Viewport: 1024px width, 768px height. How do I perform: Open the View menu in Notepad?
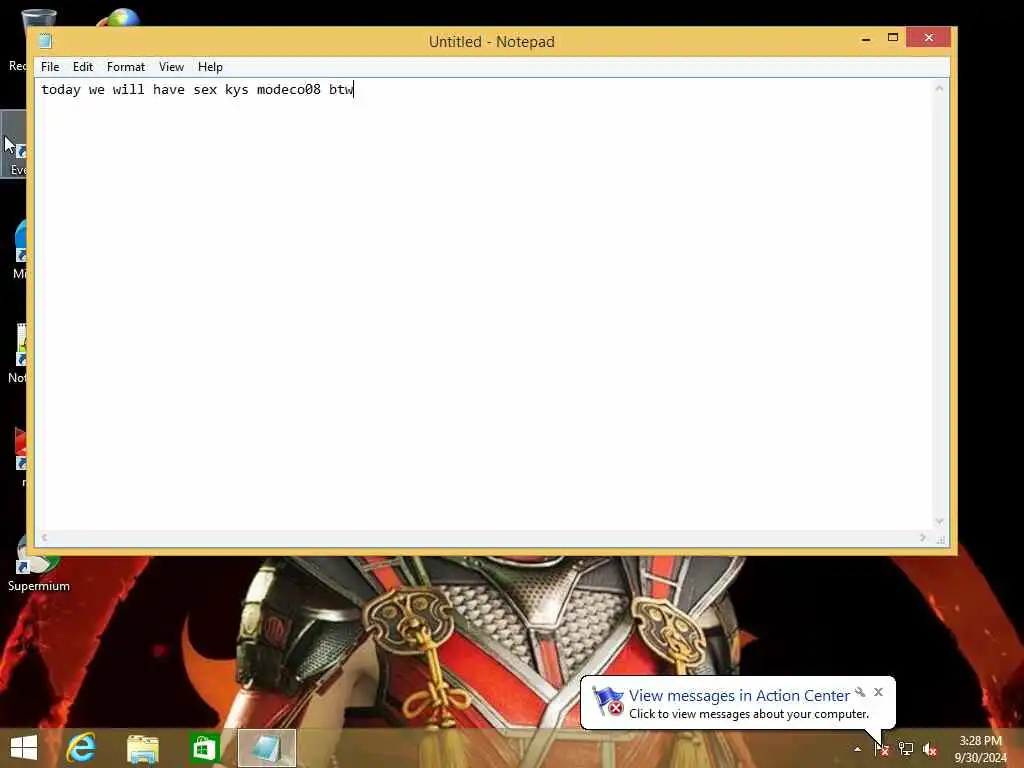coord(171,67)
